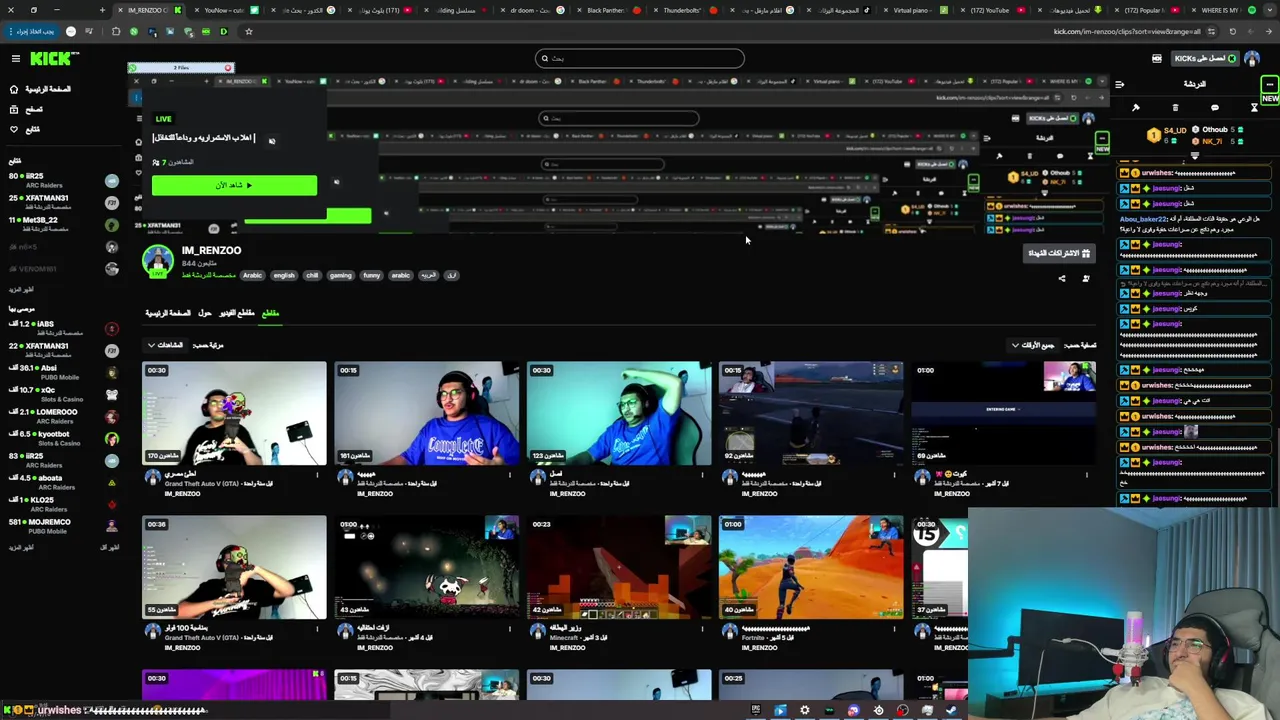Expand the filter All Time dropdown
Viewport: 1280px width, 720px height.
pyautogui.click(x=1033, y=345)
